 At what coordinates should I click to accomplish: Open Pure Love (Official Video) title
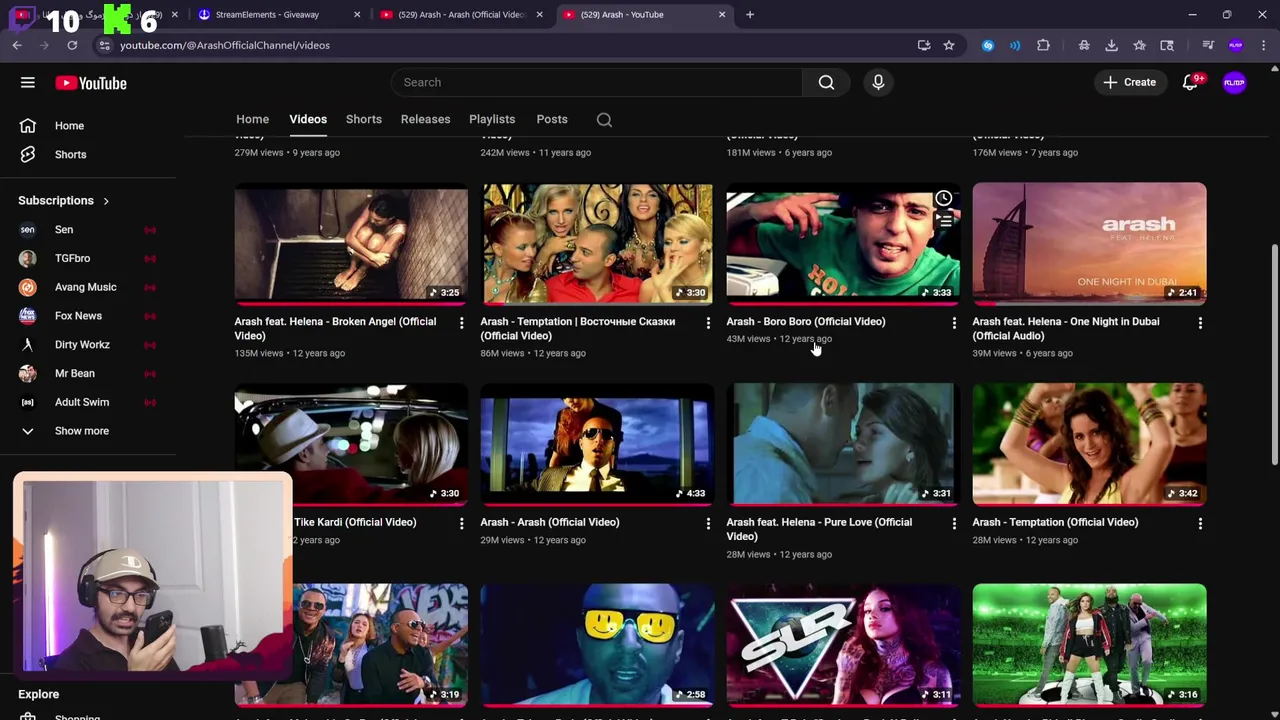[819, 529]
